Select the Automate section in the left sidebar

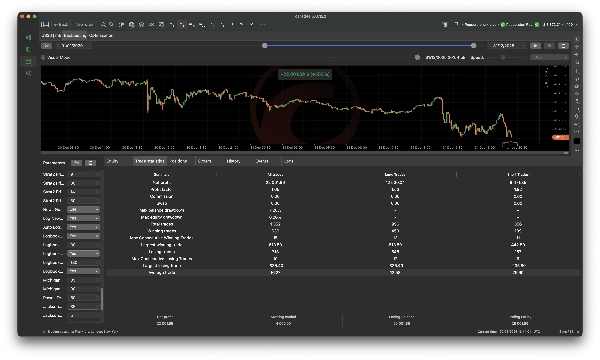click(28, 61)
